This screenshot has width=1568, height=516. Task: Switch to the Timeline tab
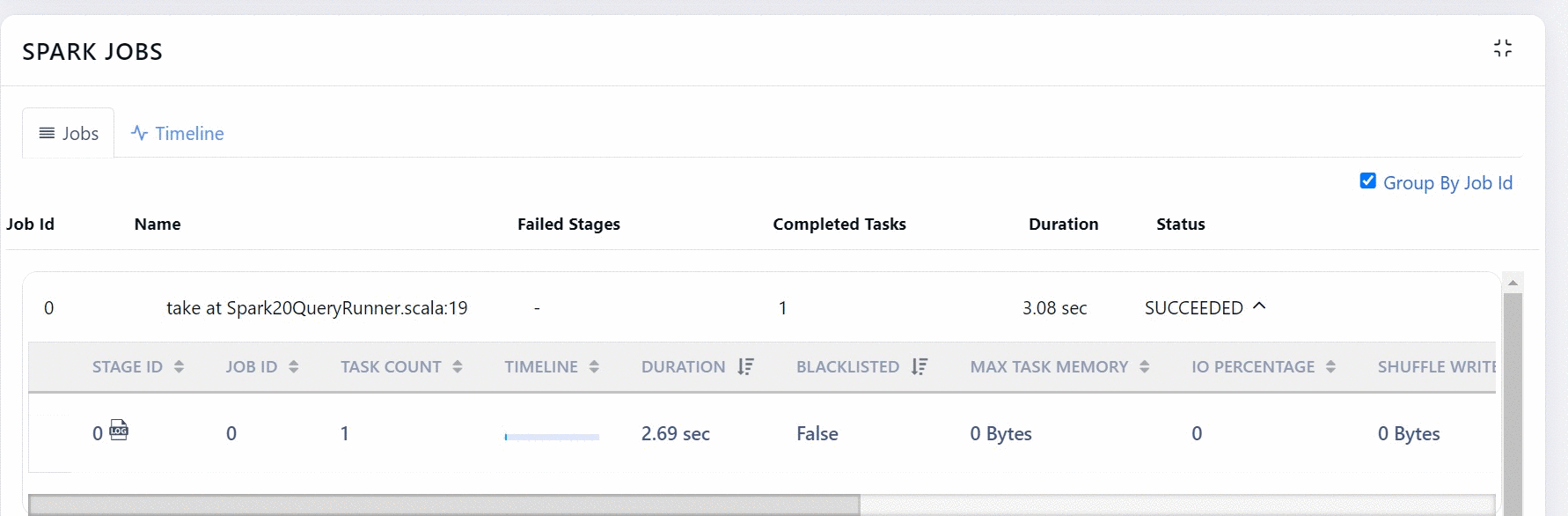(178, 134)
